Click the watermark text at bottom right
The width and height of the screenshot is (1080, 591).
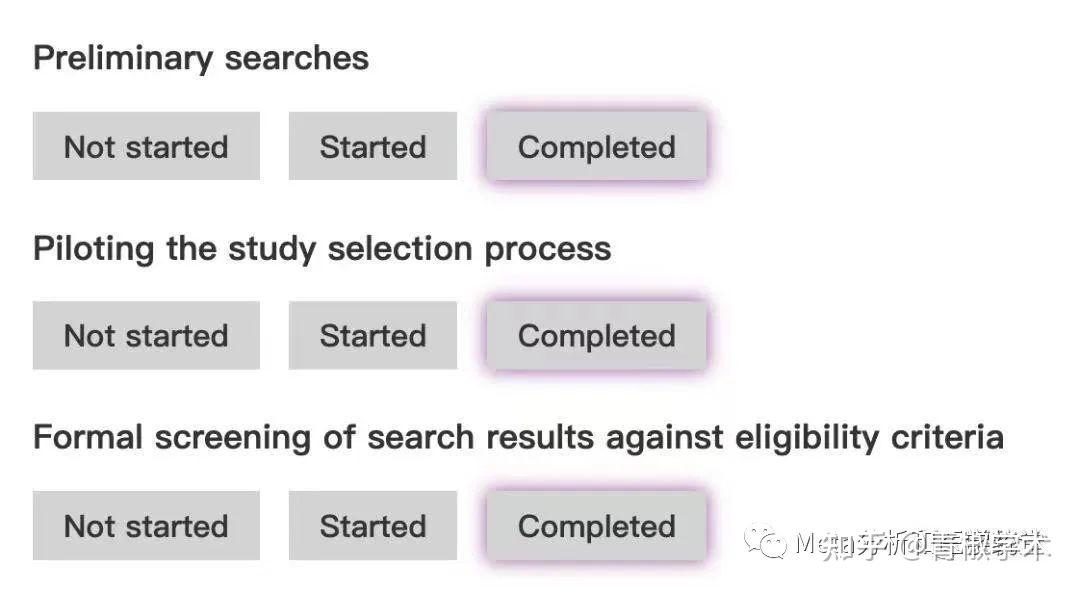tap(920, 544)
